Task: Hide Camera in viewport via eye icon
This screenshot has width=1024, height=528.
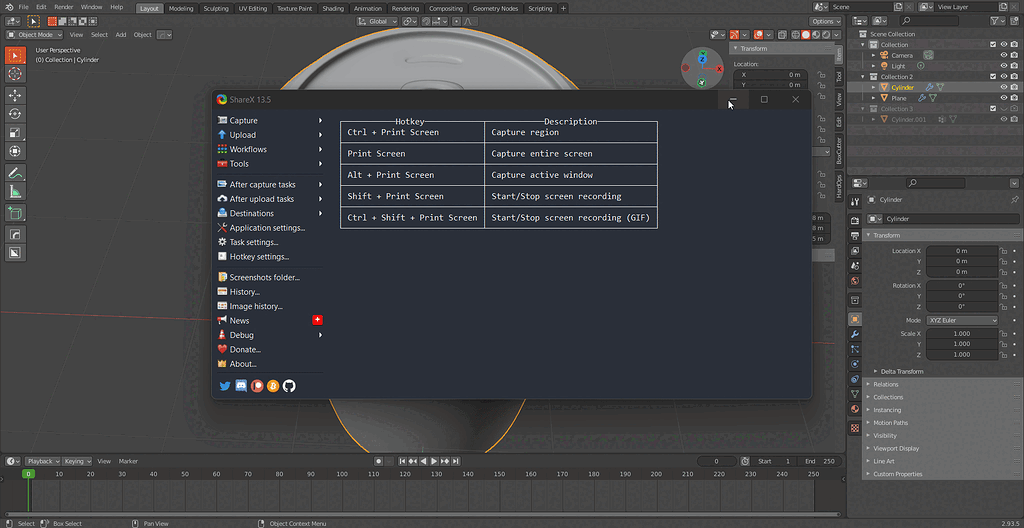Action: pyautogui.click(x=1004, y=56)
